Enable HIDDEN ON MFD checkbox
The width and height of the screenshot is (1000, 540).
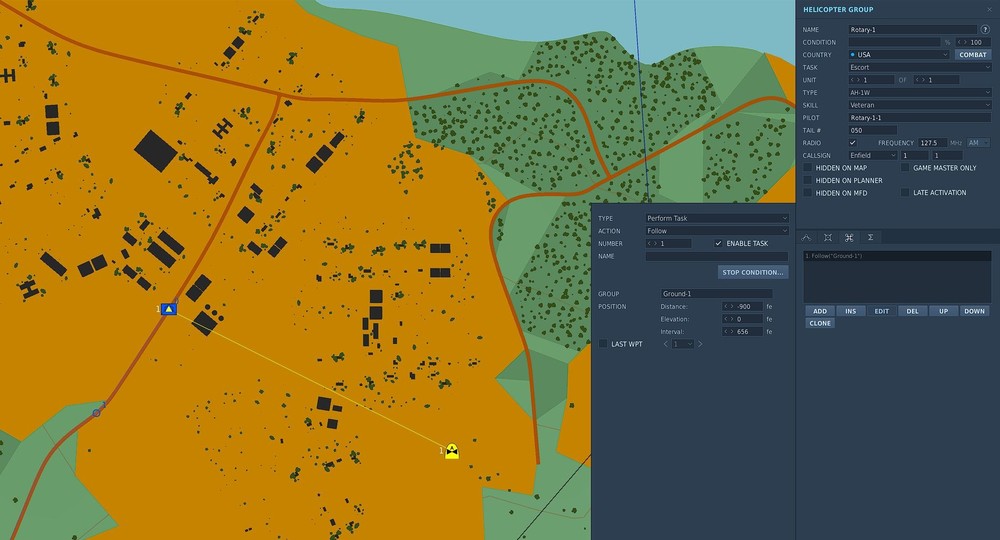click(807, 193)
